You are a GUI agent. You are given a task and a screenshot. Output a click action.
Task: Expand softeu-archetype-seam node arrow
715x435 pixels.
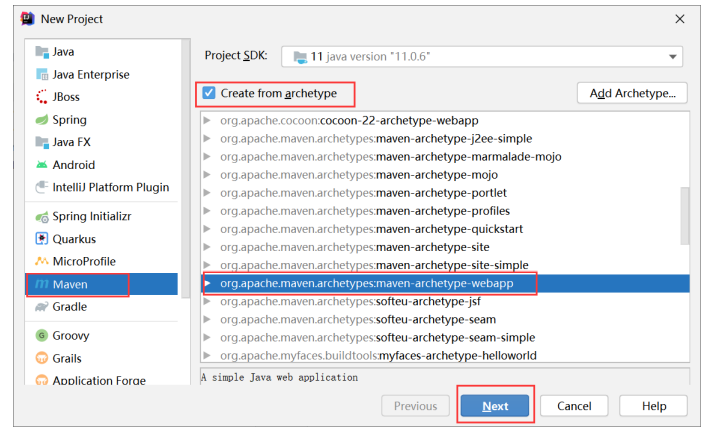pos(207,319)
